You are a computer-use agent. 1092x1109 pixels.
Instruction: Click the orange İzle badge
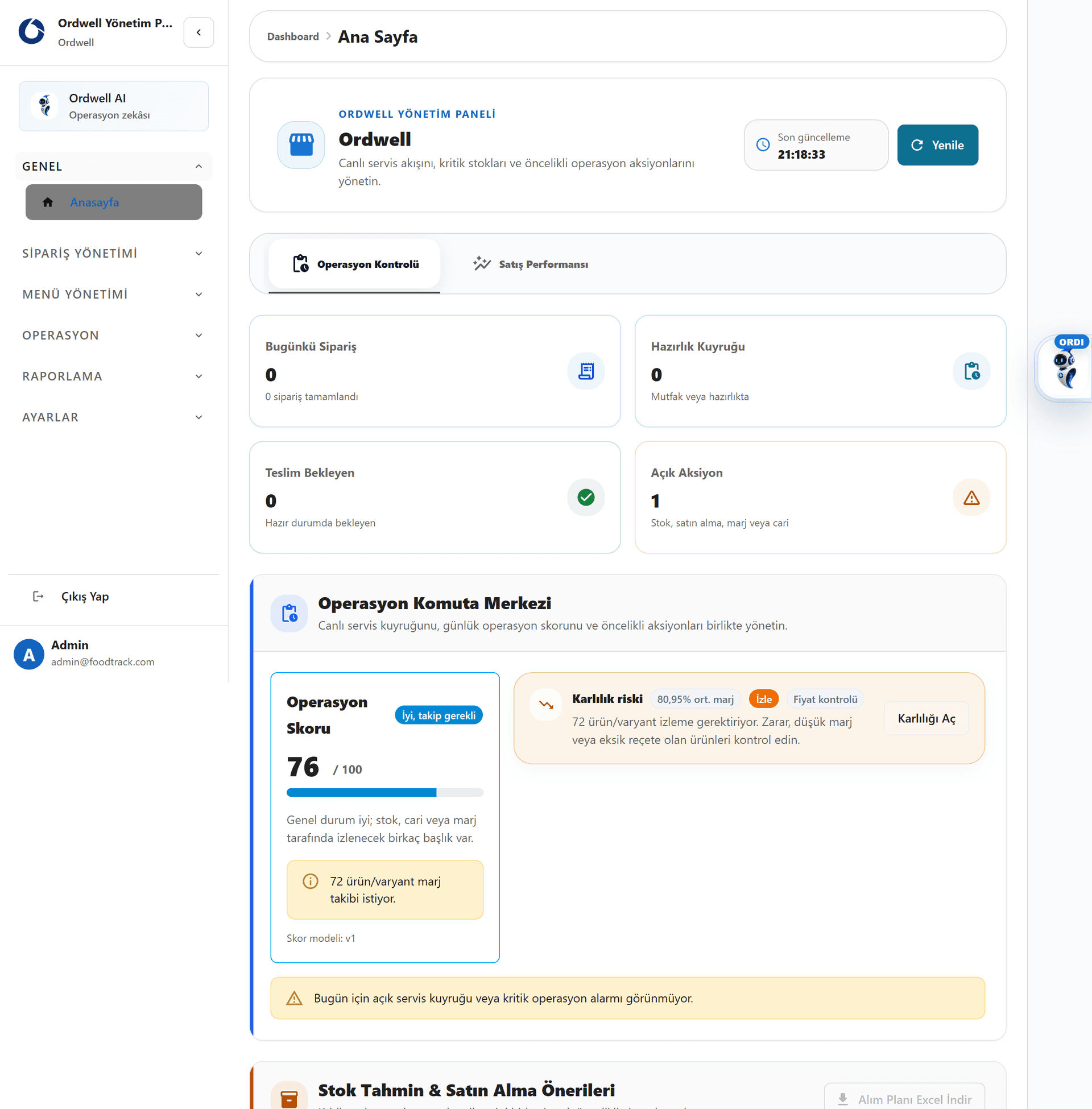763,699
